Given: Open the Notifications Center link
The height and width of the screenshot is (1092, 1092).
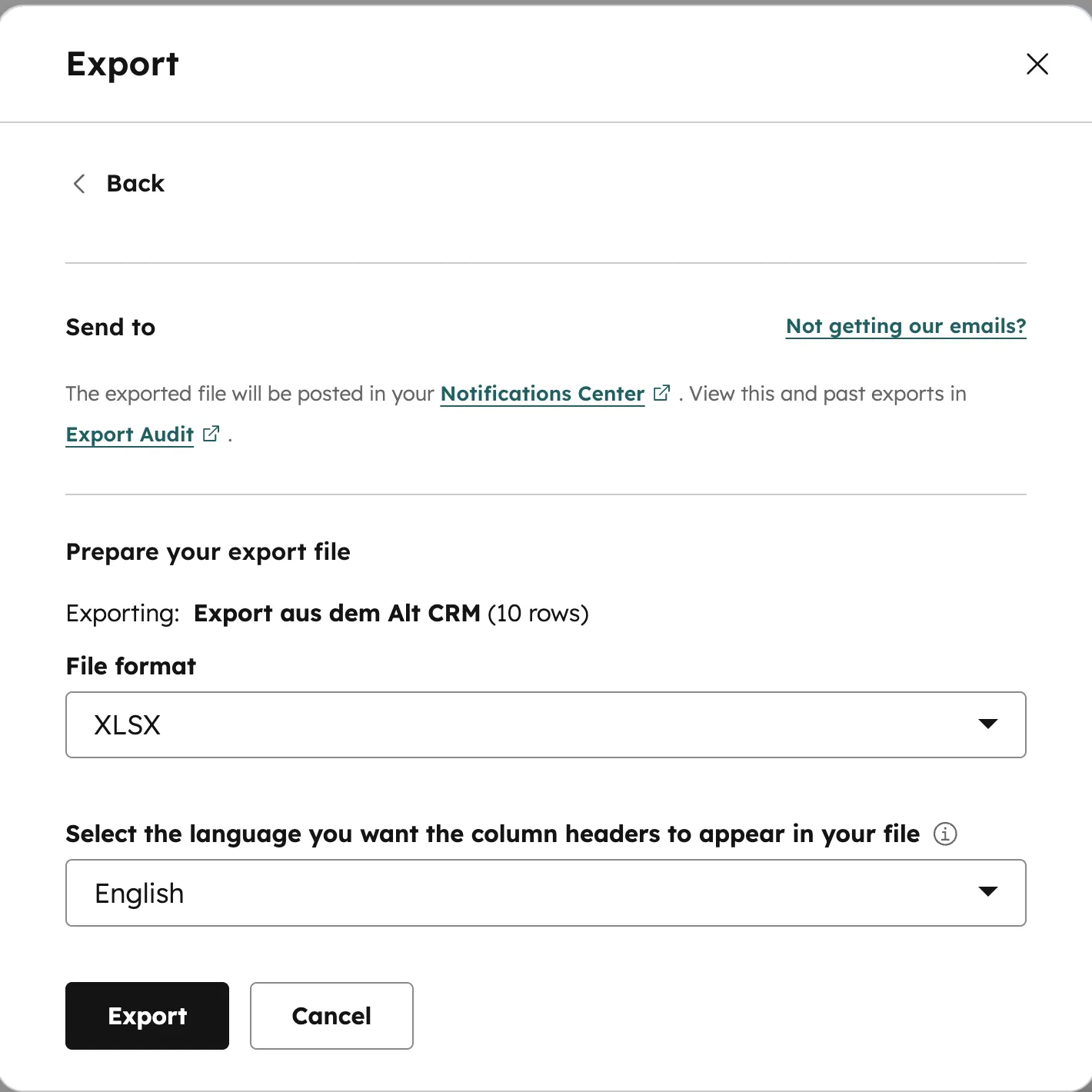Looking at the screenshot, I should tap(542, 393).
